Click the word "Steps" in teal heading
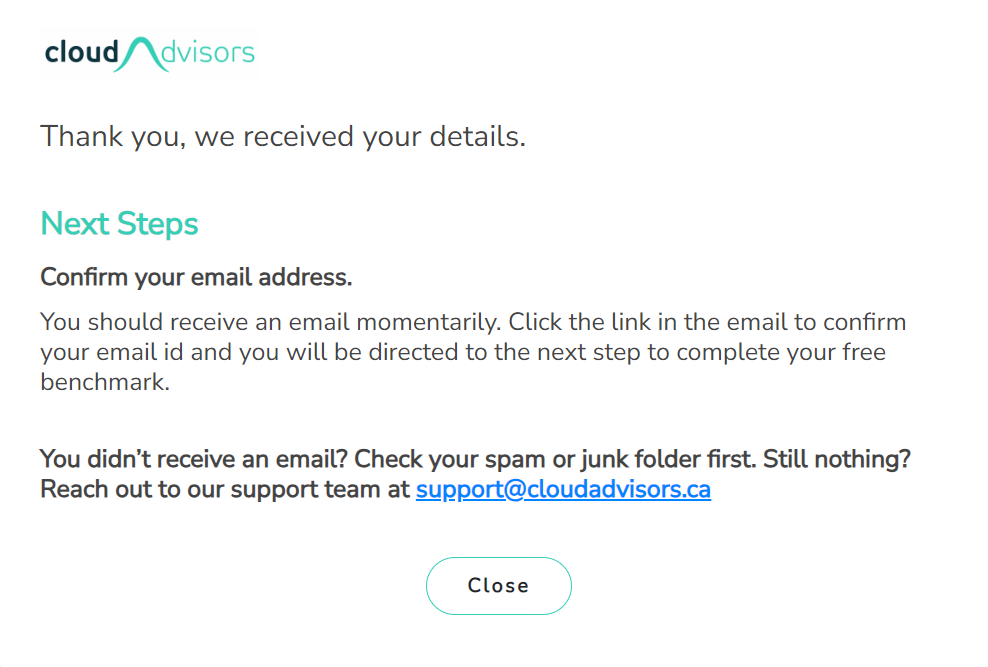 [x=158, y=224]
